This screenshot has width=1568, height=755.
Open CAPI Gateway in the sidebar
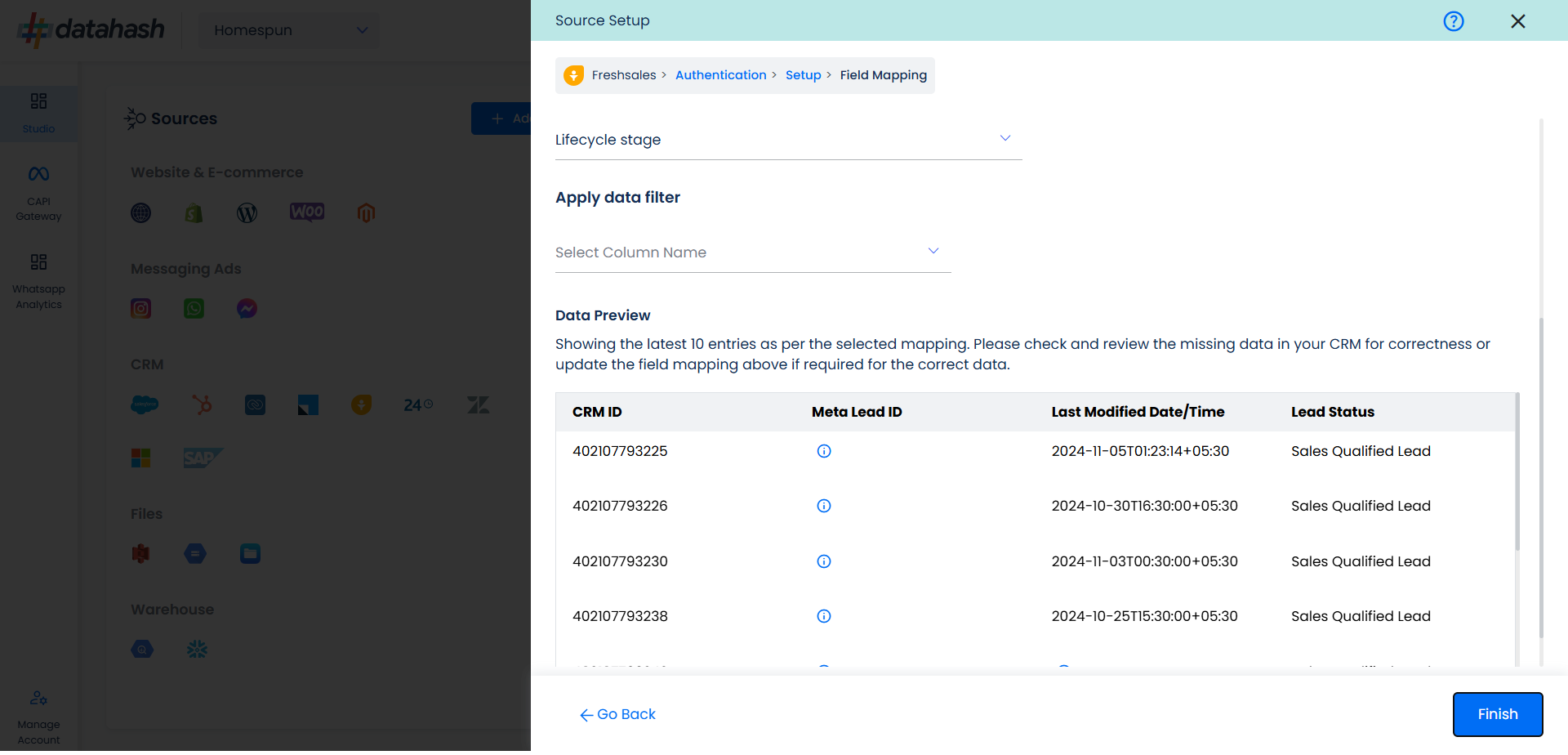point(38,194)
